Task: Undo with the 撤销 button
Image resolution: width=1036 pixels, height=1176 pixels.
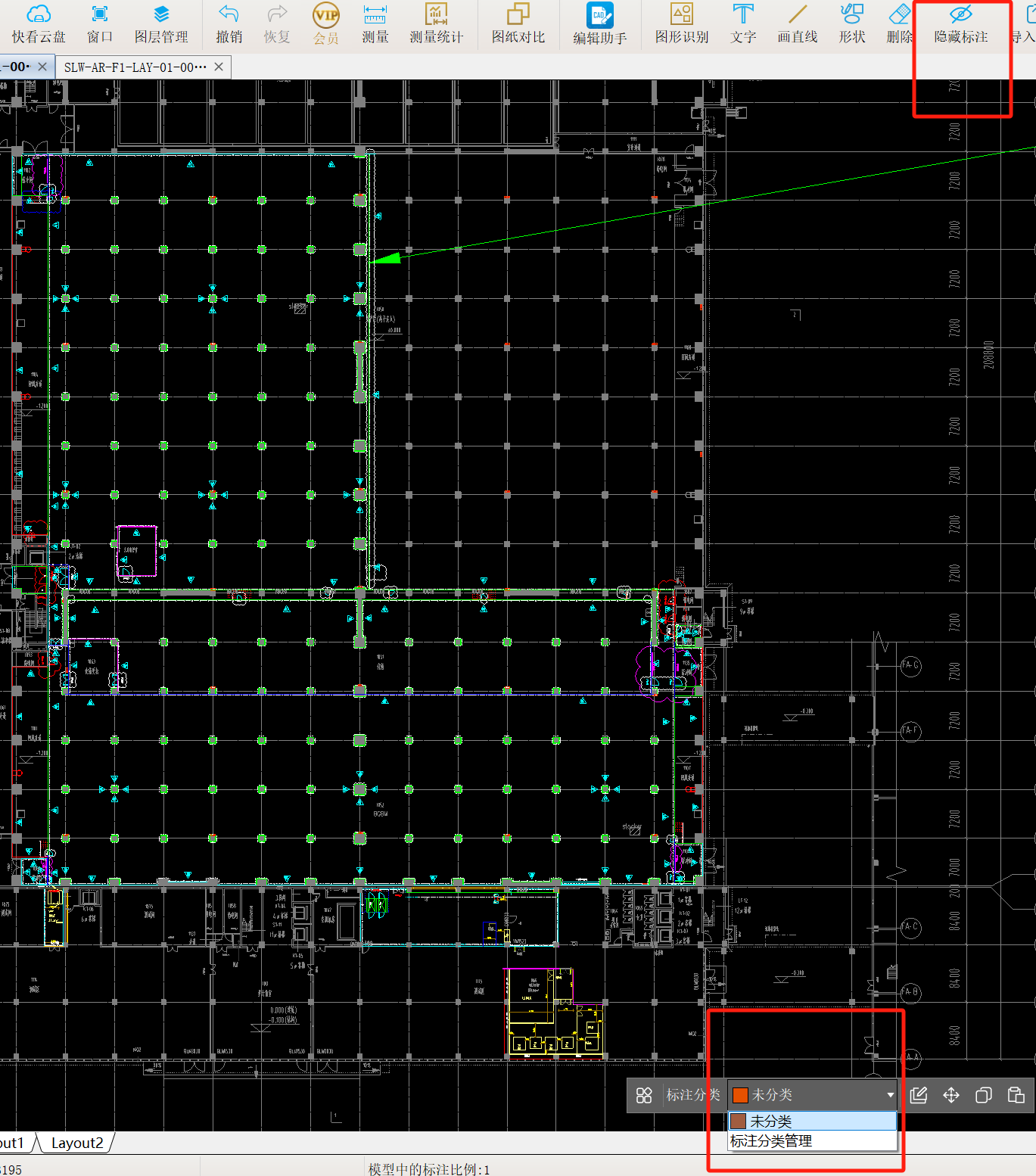Action: click(x=229, y=24)
